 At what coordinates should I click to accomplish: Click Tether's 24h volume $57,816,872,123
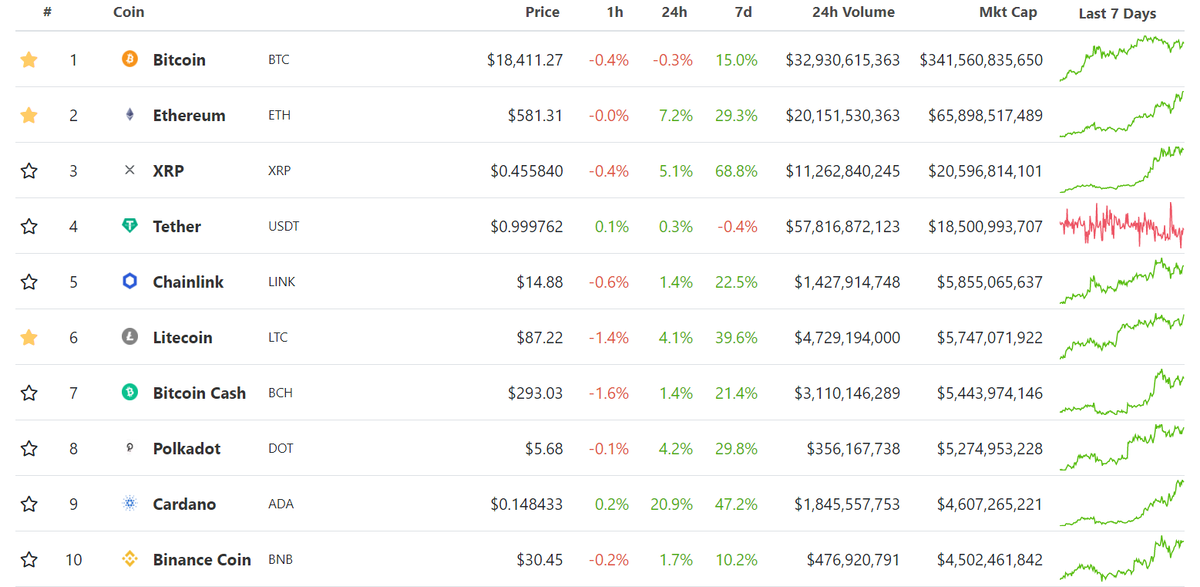(x=844, y=227)
